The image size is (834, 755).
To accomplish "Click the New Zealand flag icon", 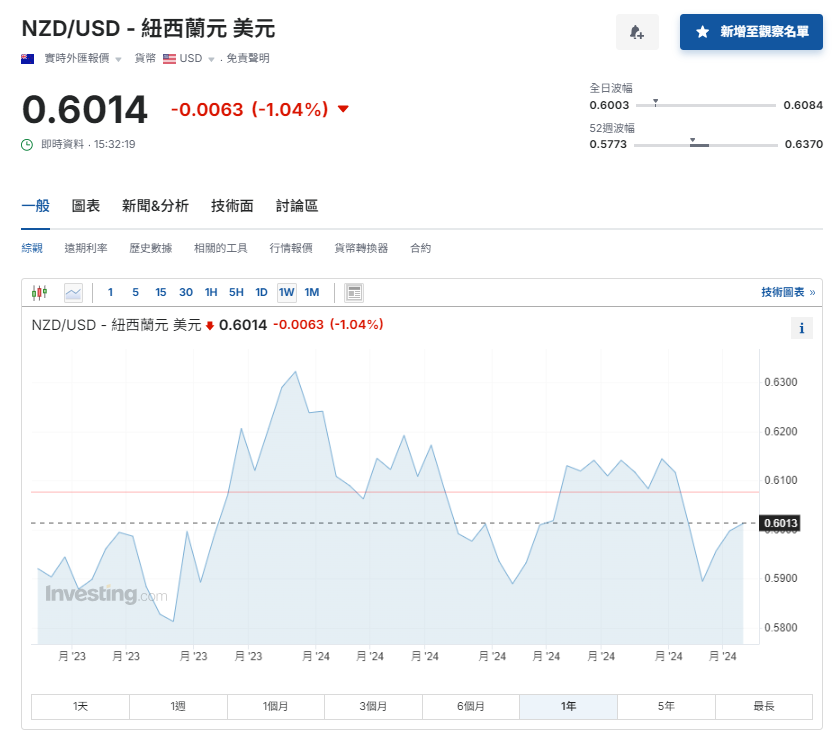I will click(25, 59).
